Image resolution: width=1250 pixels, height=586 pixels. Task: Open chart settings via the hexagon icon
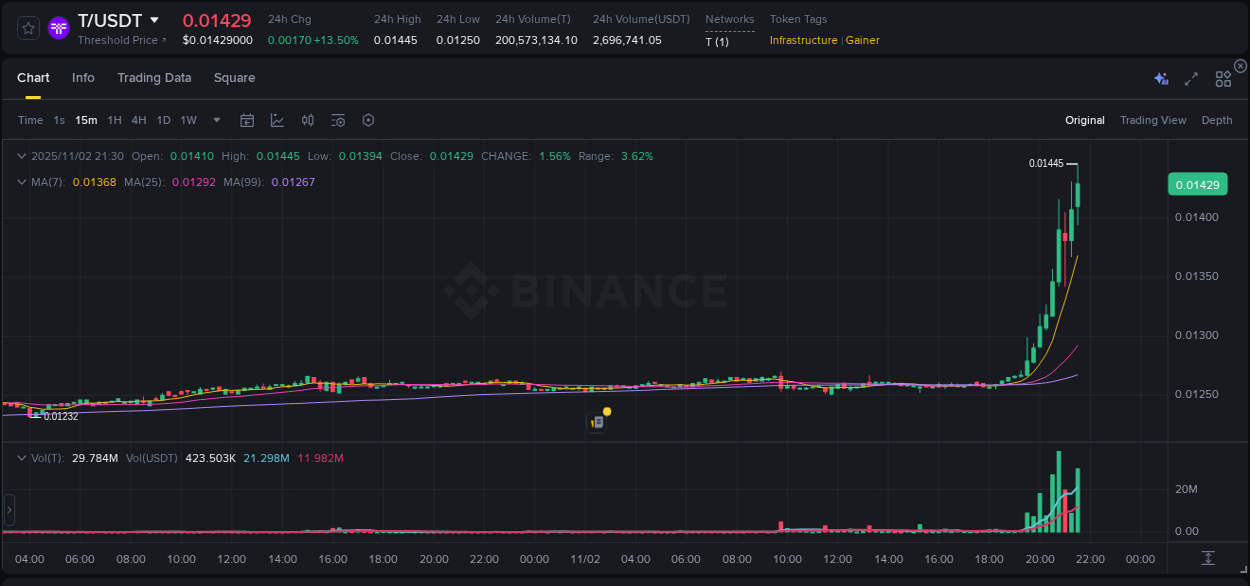(x=368, y=120)
